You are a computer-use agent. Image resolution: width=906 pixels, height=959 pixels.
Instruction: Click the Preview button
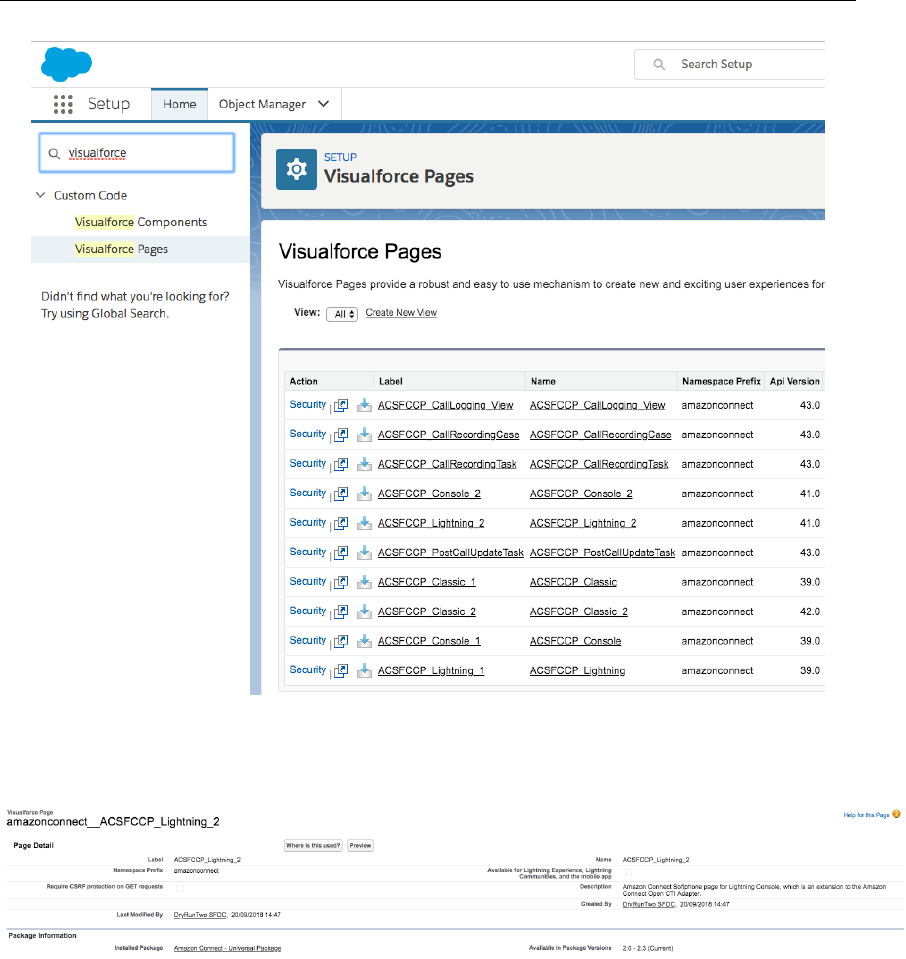pyautogui.click(x=360, y=845)
